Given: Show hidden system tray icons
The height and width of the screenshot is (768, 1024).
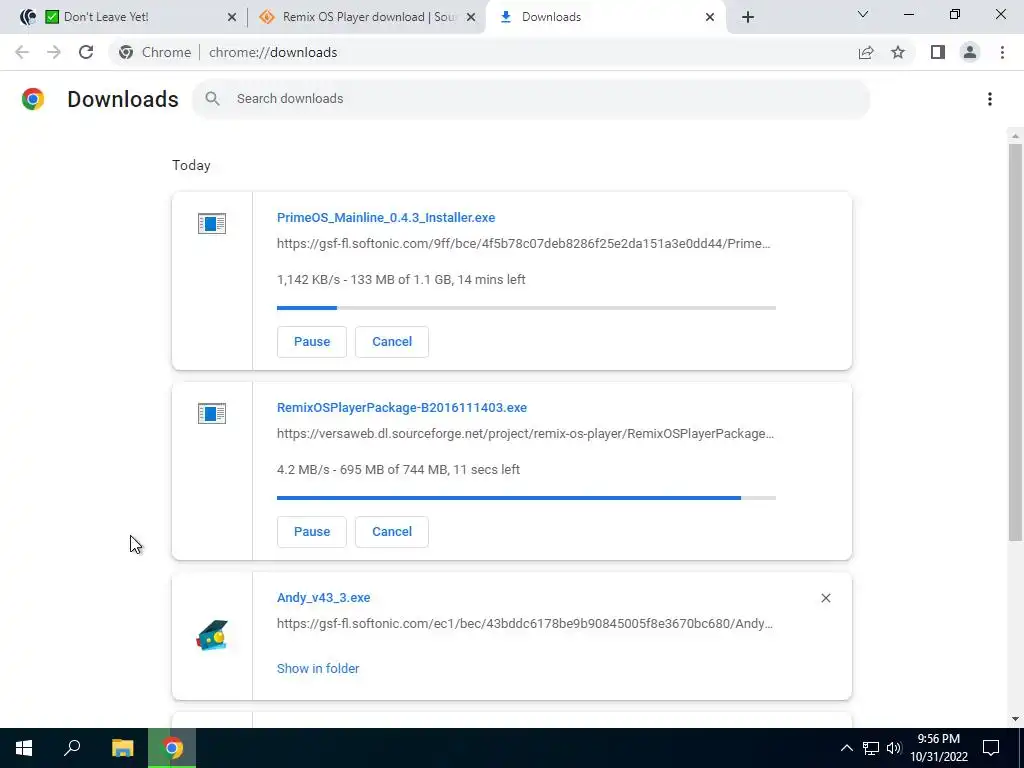Looking at the screenshot, I should 846,748.
